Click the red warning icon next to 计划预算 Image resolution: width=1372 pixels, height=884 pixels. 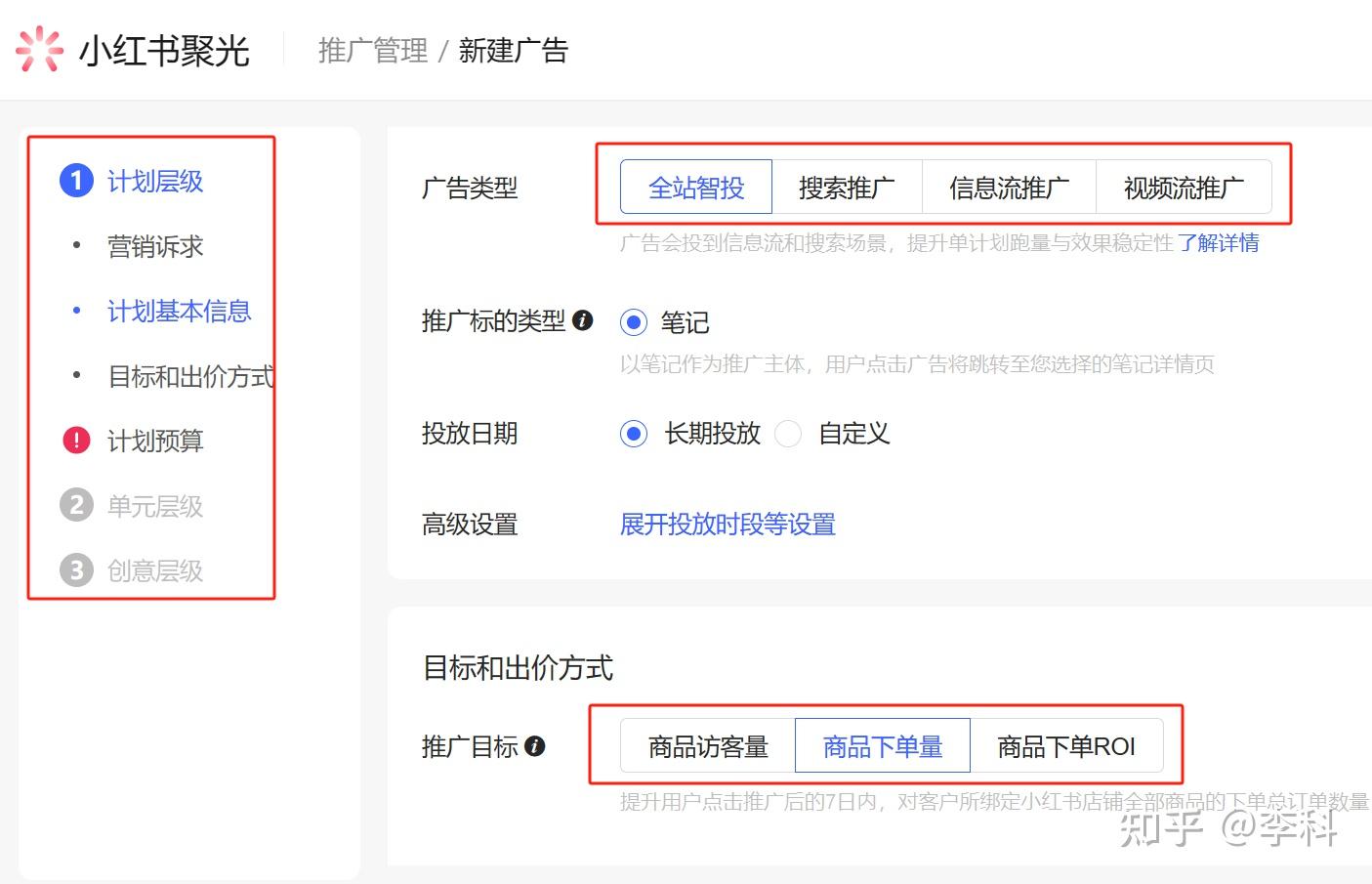76,441
